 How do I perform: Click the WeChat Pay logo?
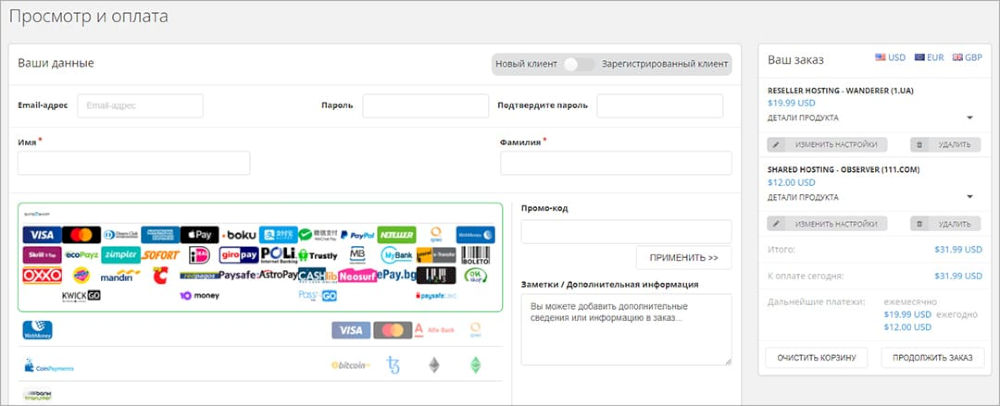318,235
